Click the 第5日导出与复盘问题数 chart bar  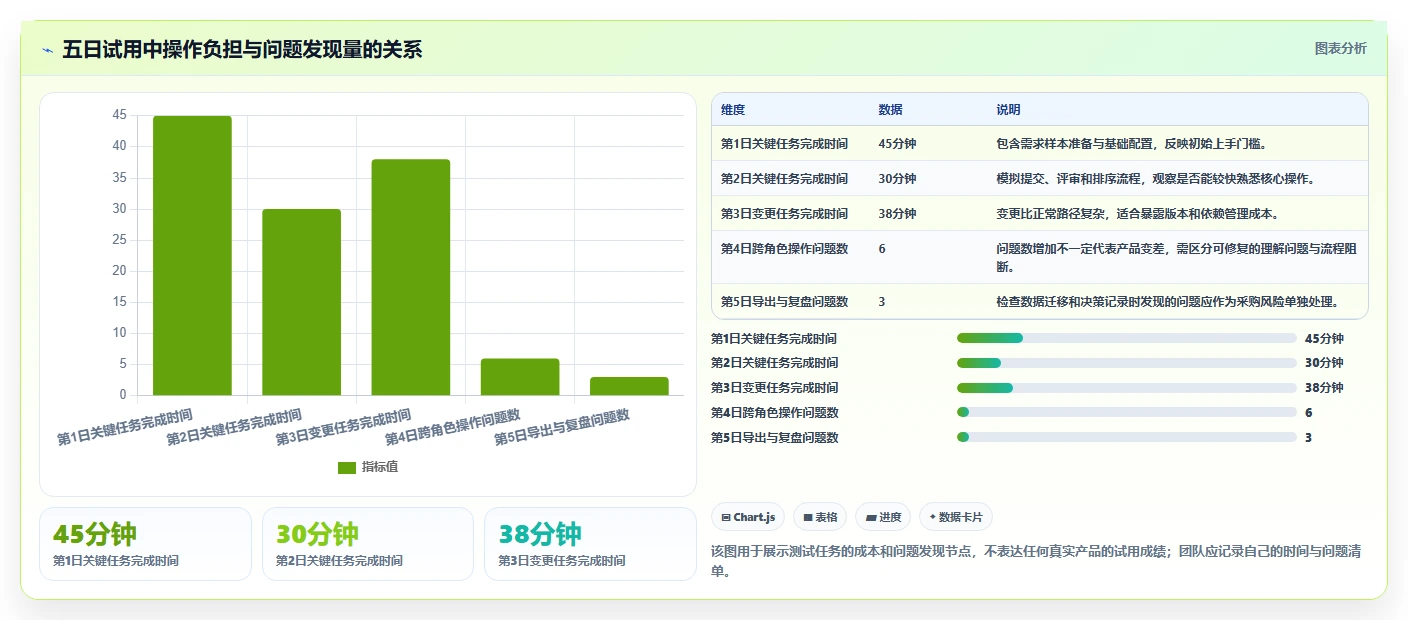tap(629, 386)
